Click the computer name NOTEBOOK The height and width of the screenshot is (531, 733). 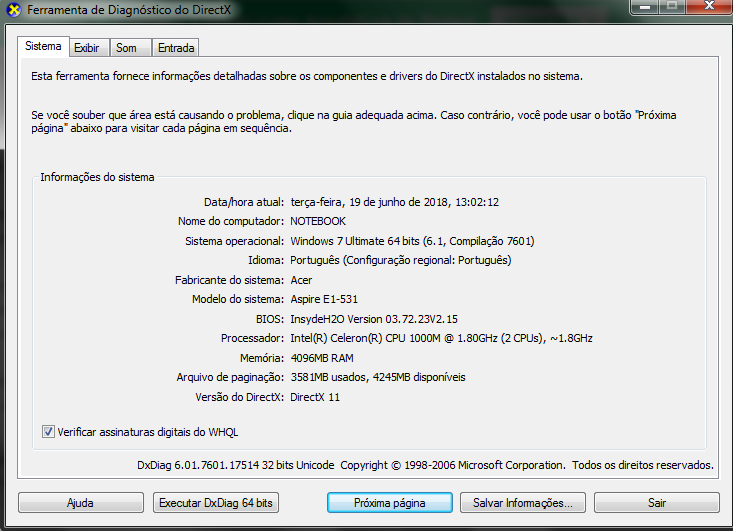pyautogui.click(x=318, y=221)
